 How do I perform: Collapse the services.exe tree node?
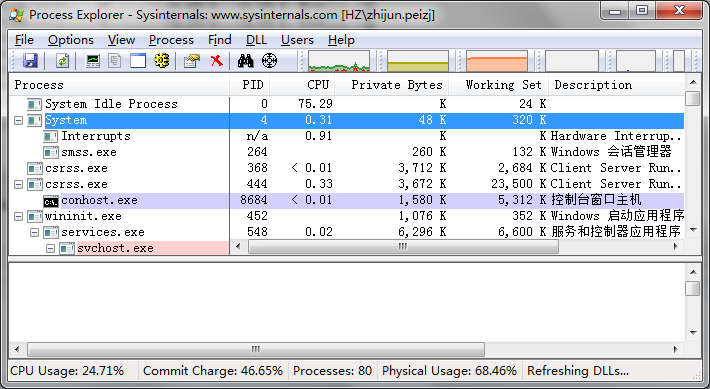pos(34,232)
